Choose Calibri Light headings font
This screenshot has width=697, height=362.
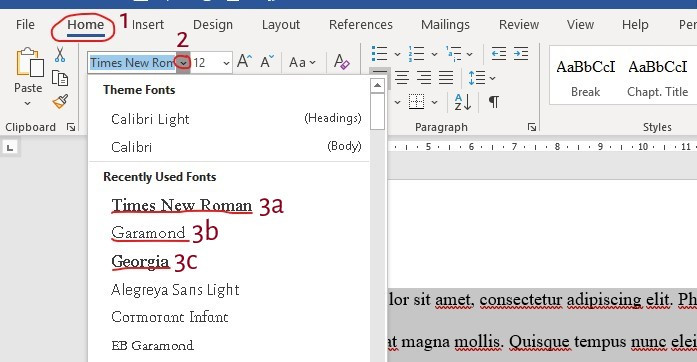click(229, 119)
